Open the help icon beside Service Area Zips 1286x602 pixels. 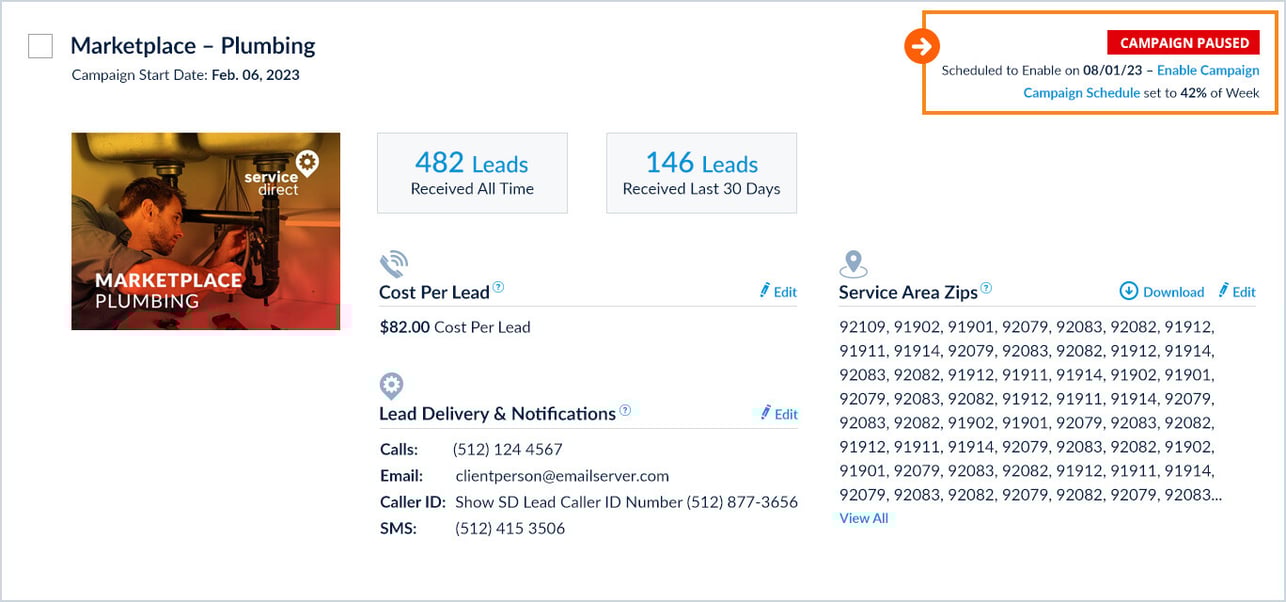(x=986, y=289)
